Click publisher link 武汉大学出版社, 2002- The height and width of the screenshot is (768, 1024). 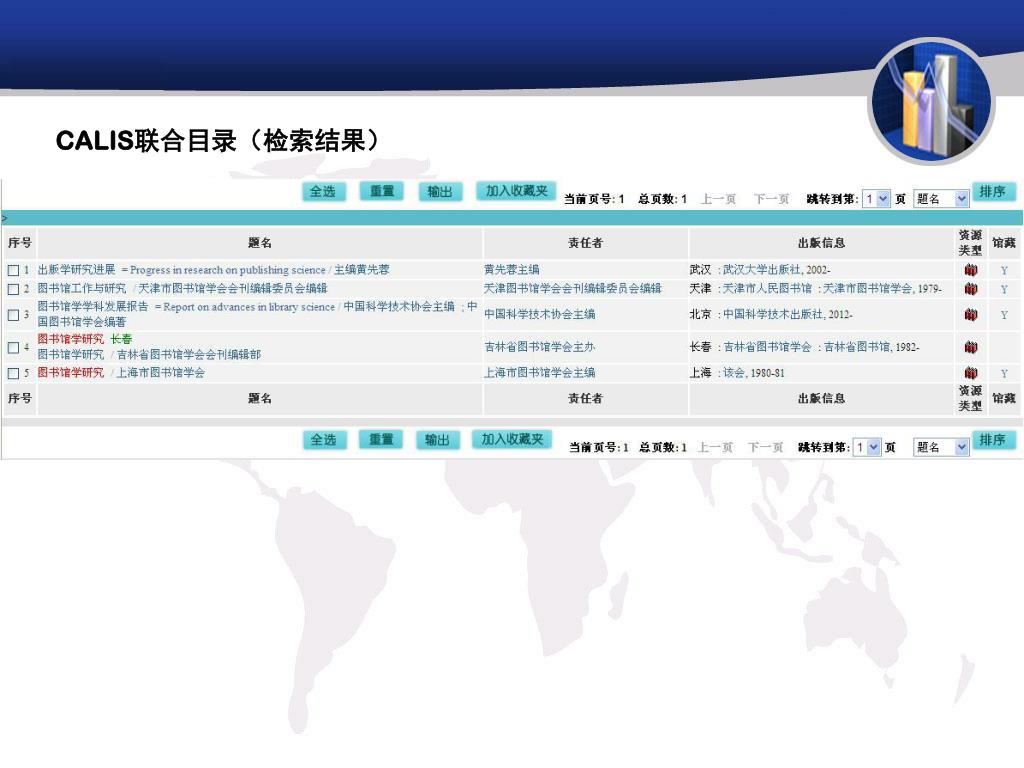point(776,270)
